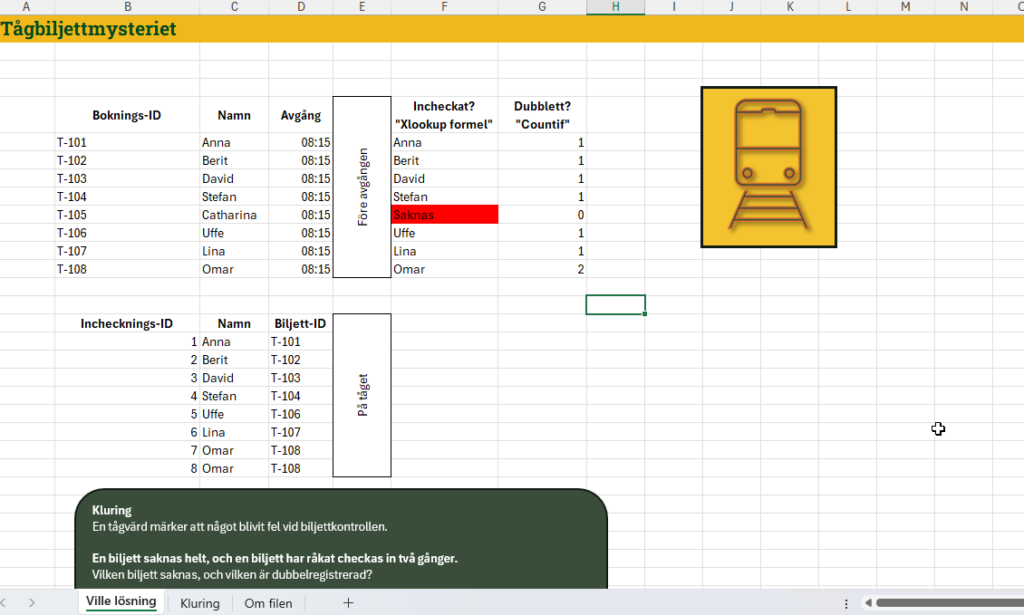Go to next sheet with right arrow

tap(31, 603)
